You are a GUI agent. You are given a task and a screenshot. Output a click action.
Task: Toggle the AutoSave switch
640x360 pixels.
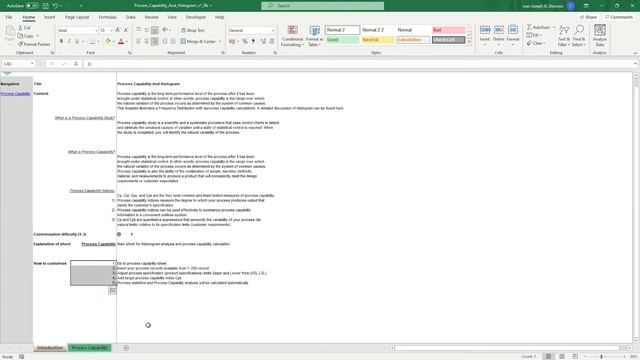[x=32, y=6]
